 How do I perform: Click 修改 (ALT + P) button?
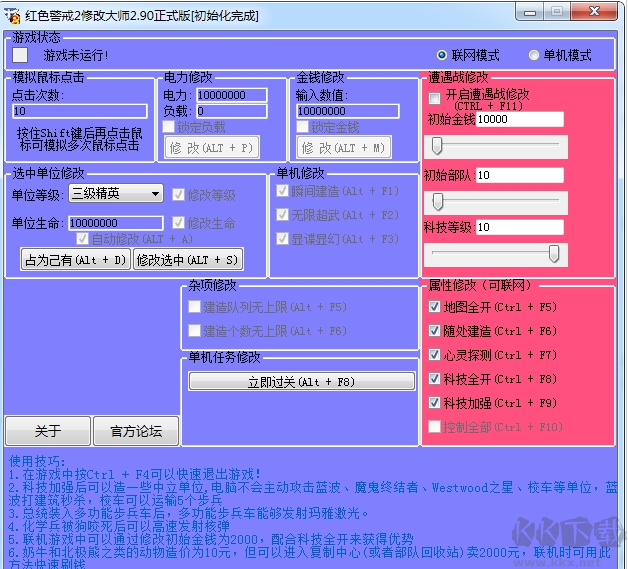(x=212, y=148)
